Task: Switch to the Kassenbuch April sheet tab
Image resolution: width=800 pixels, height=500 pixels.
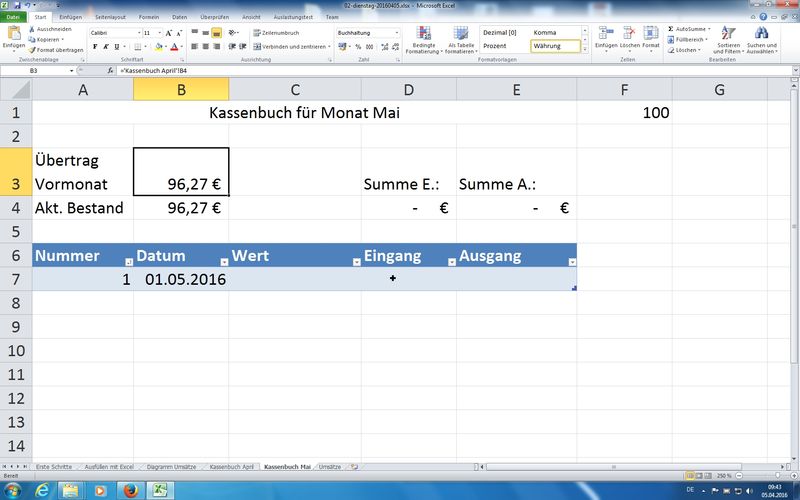Action: point(233,467)
